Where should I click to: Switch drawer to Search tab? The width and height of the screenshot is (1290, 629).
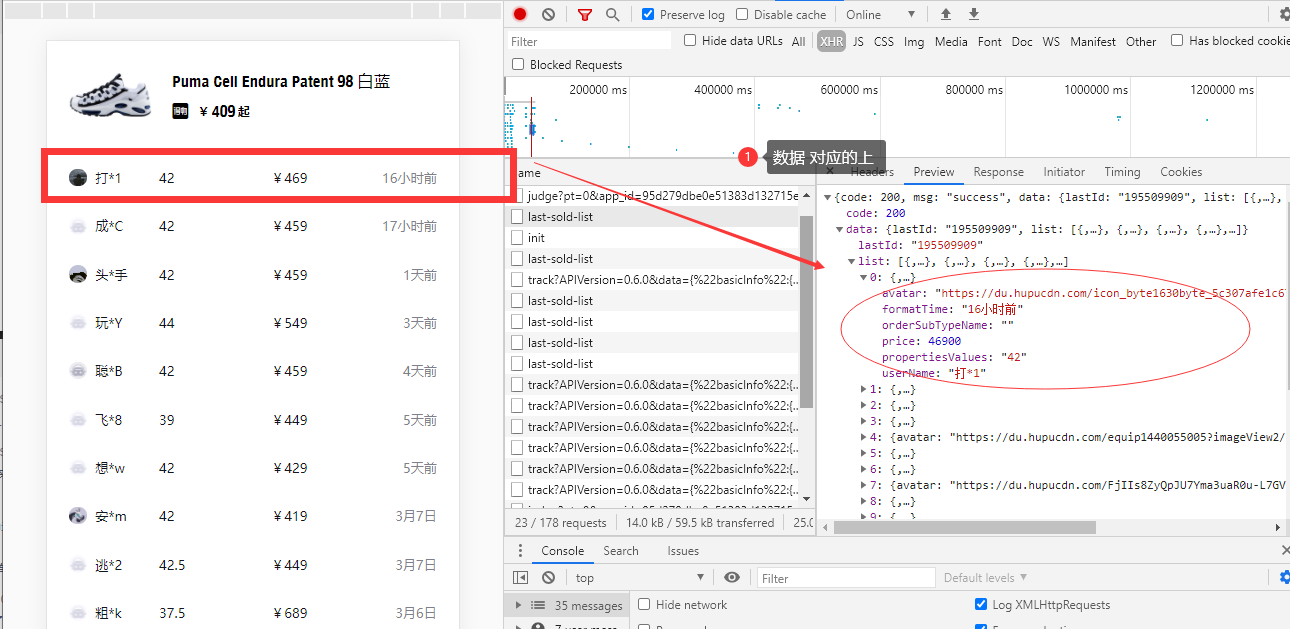coord(621,551)
